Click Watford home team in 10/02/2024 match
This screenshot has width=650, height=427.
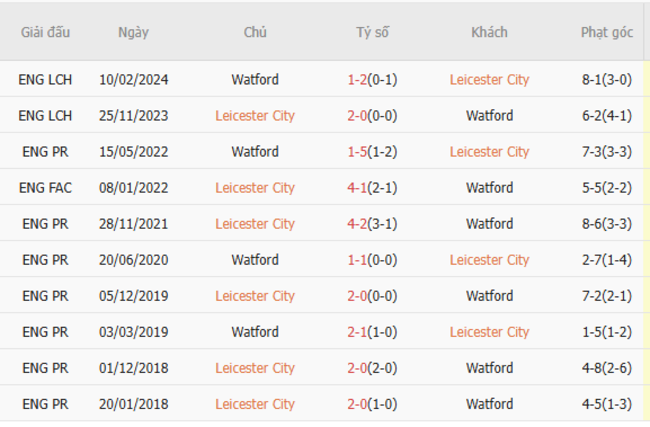tap(255, 79)
